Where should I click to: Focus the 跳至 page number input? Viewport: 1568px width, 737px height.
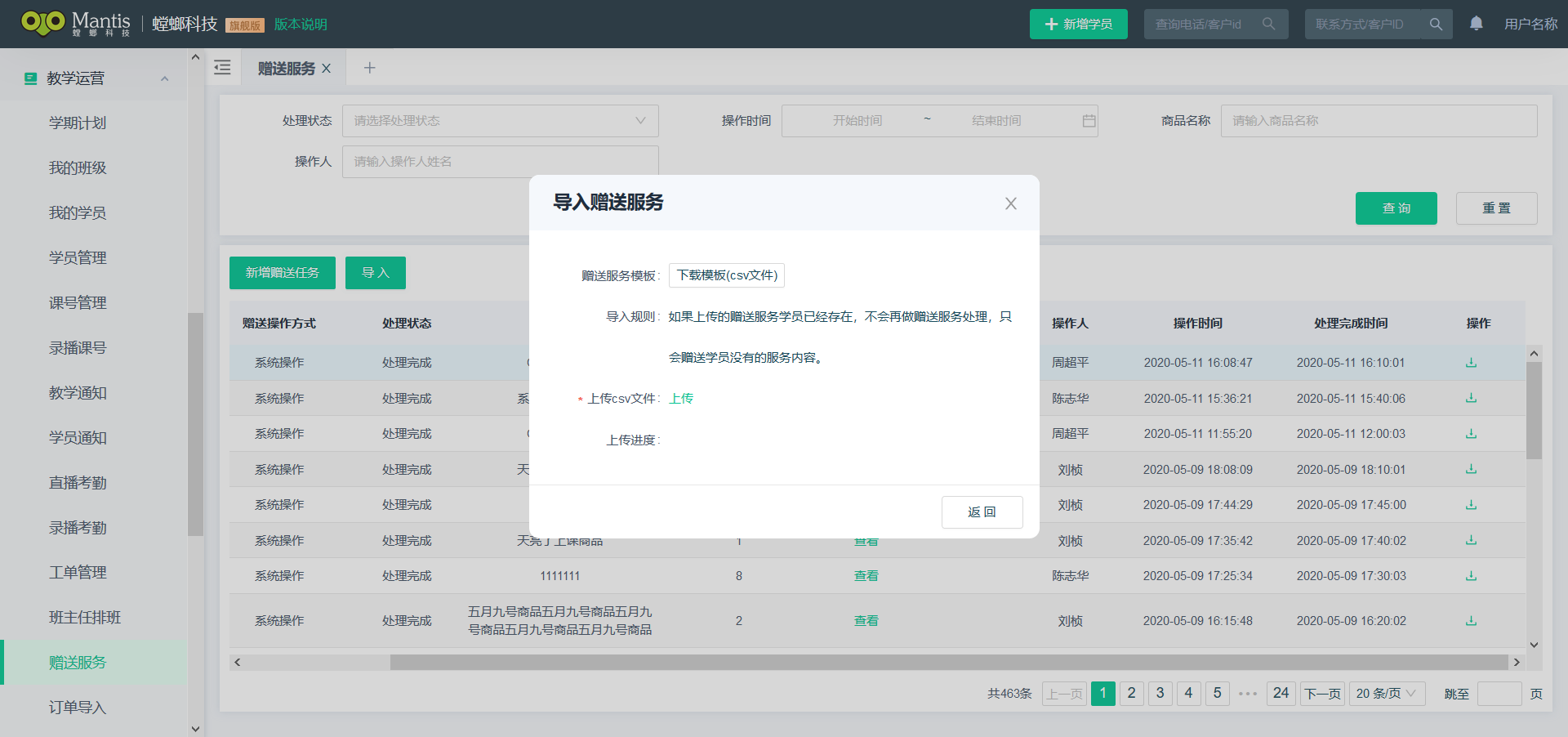click(x=1499, y=694)
